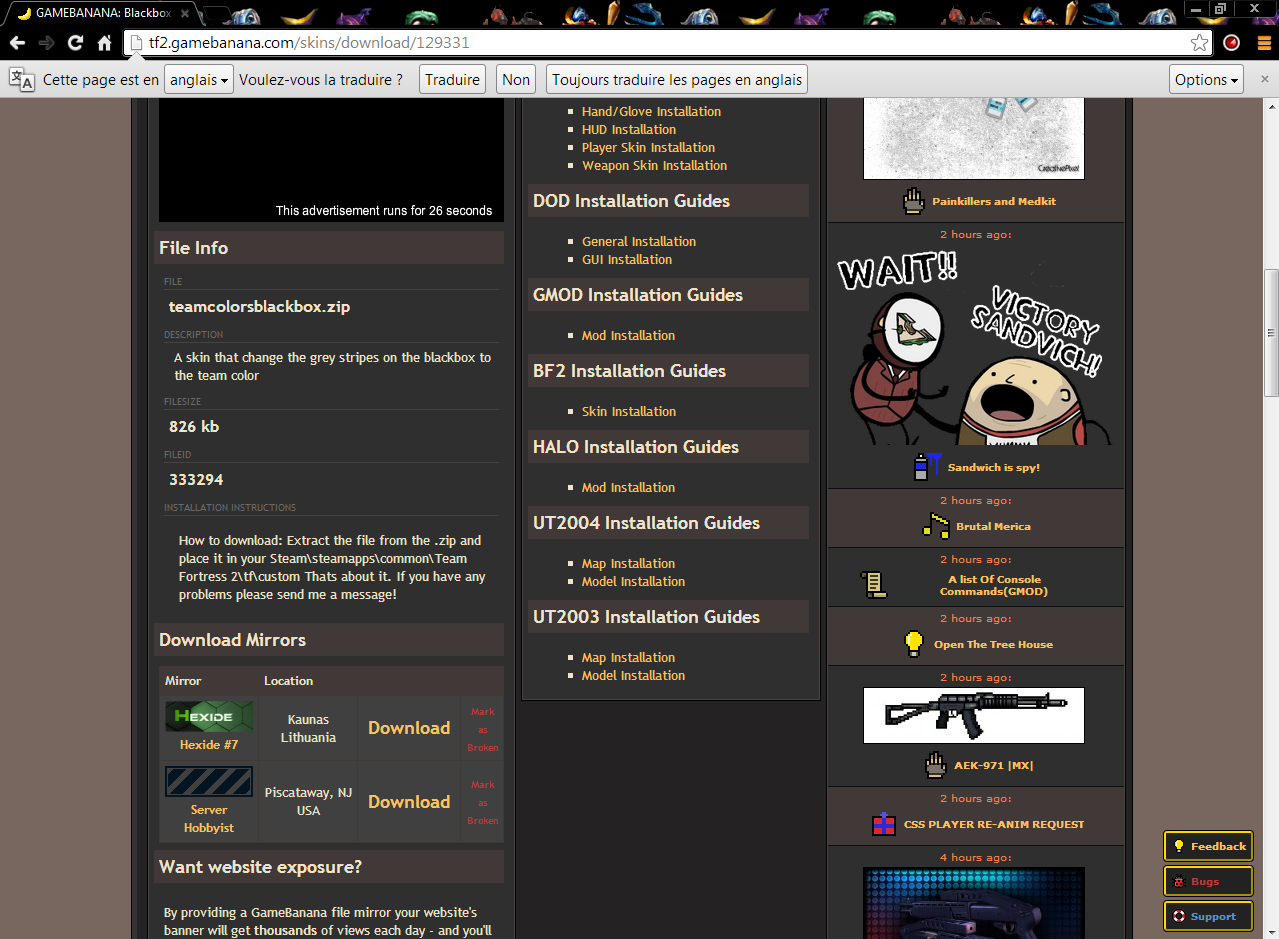Click the hand icon beside AEK-971 |MX|

click(935, 765)
